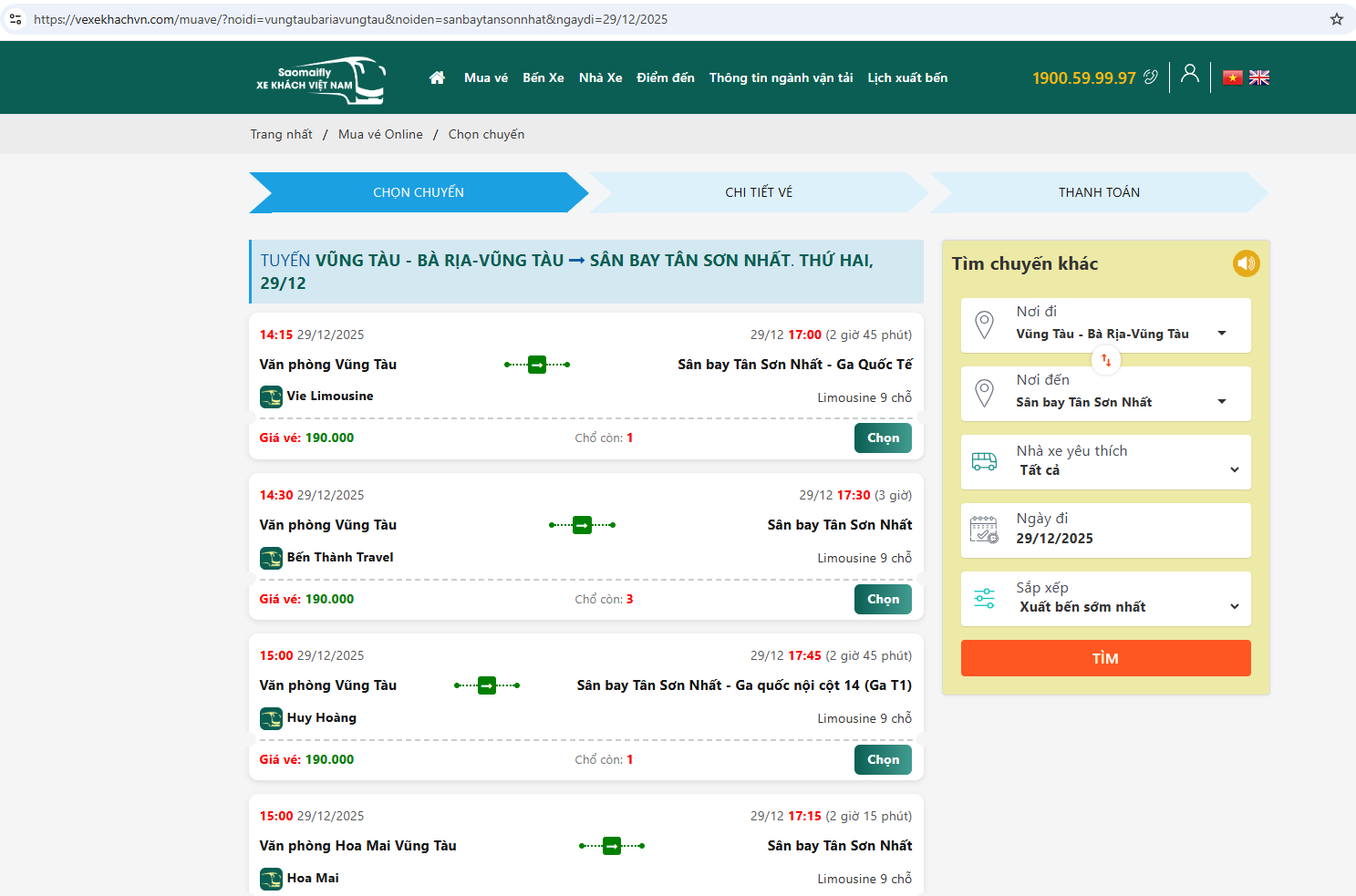
Task: Open the Bến Xe menu item
Action: (543, 77)
